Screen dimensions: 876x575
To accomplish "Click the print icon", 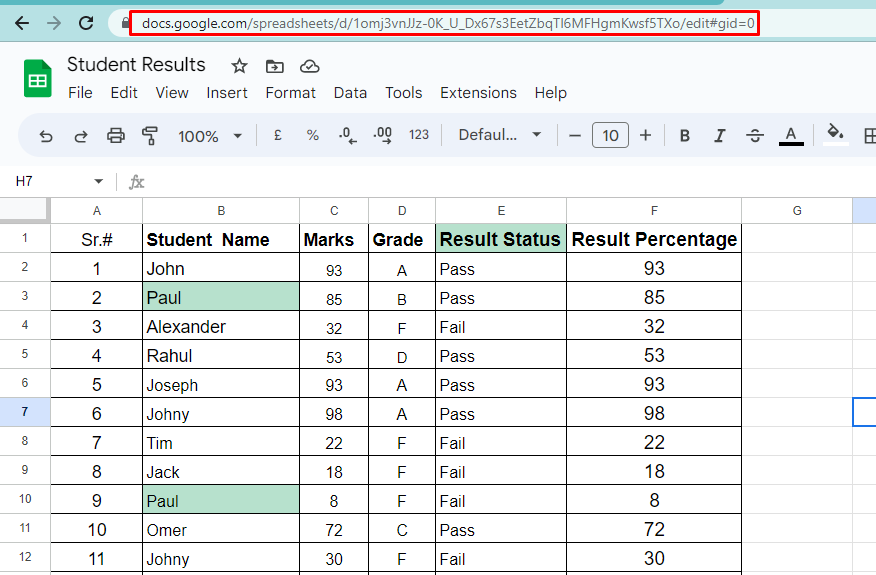I will 116,135.
